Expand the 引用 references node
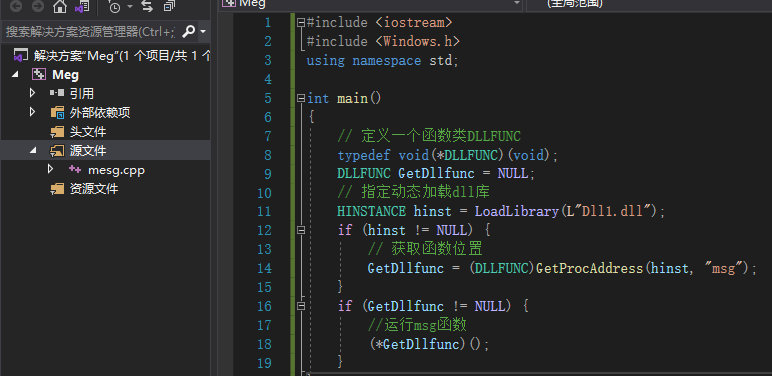The width and height of the screenshot is (772, 376). (x=32, y=93)
